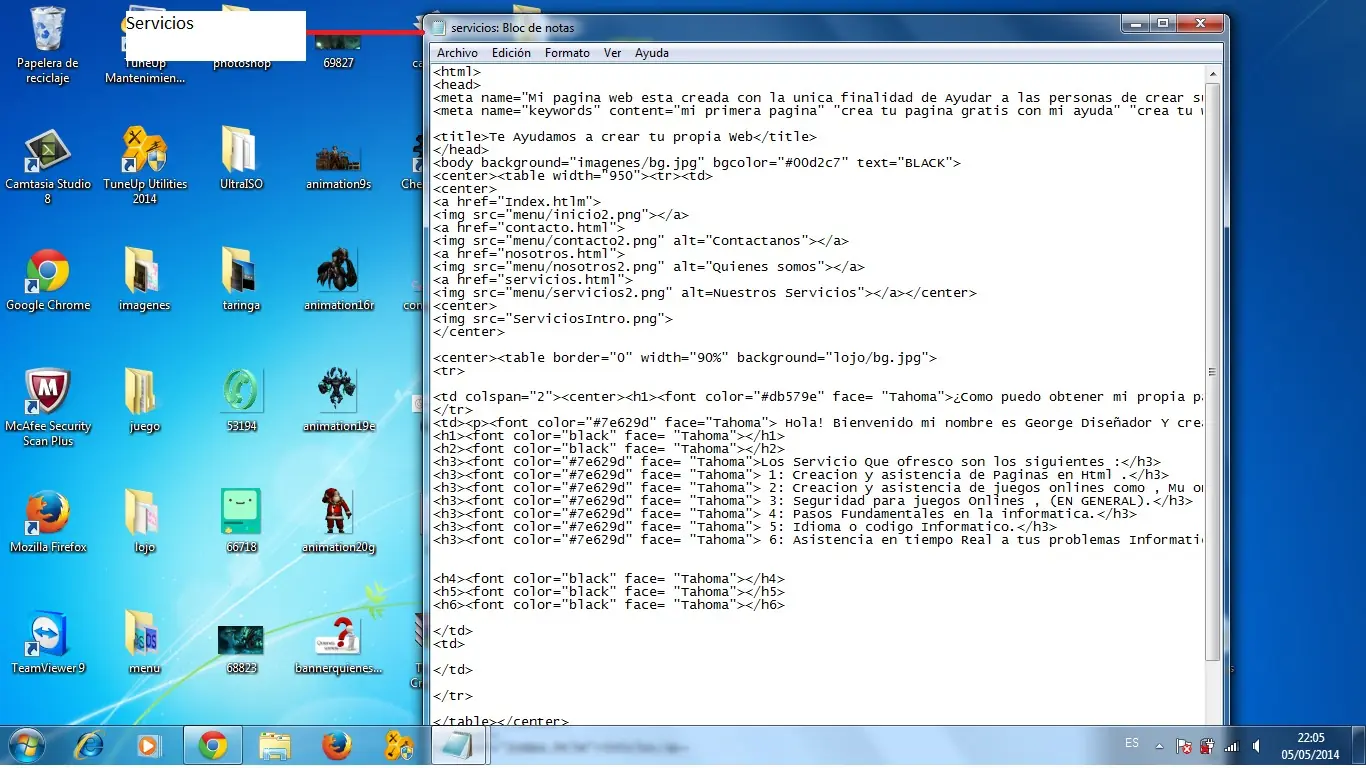Click the line '4: Pasos Fundamentales en la informatica'

785,514
